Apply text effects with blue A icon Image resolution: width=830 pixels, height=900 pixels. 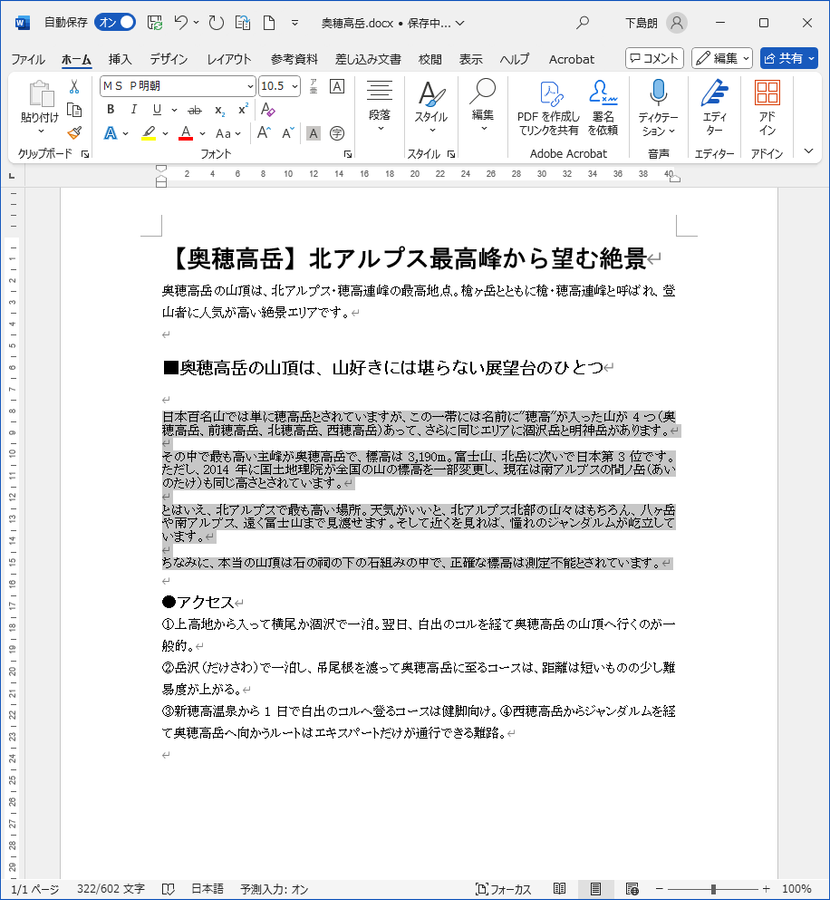(x=110, y=134)
